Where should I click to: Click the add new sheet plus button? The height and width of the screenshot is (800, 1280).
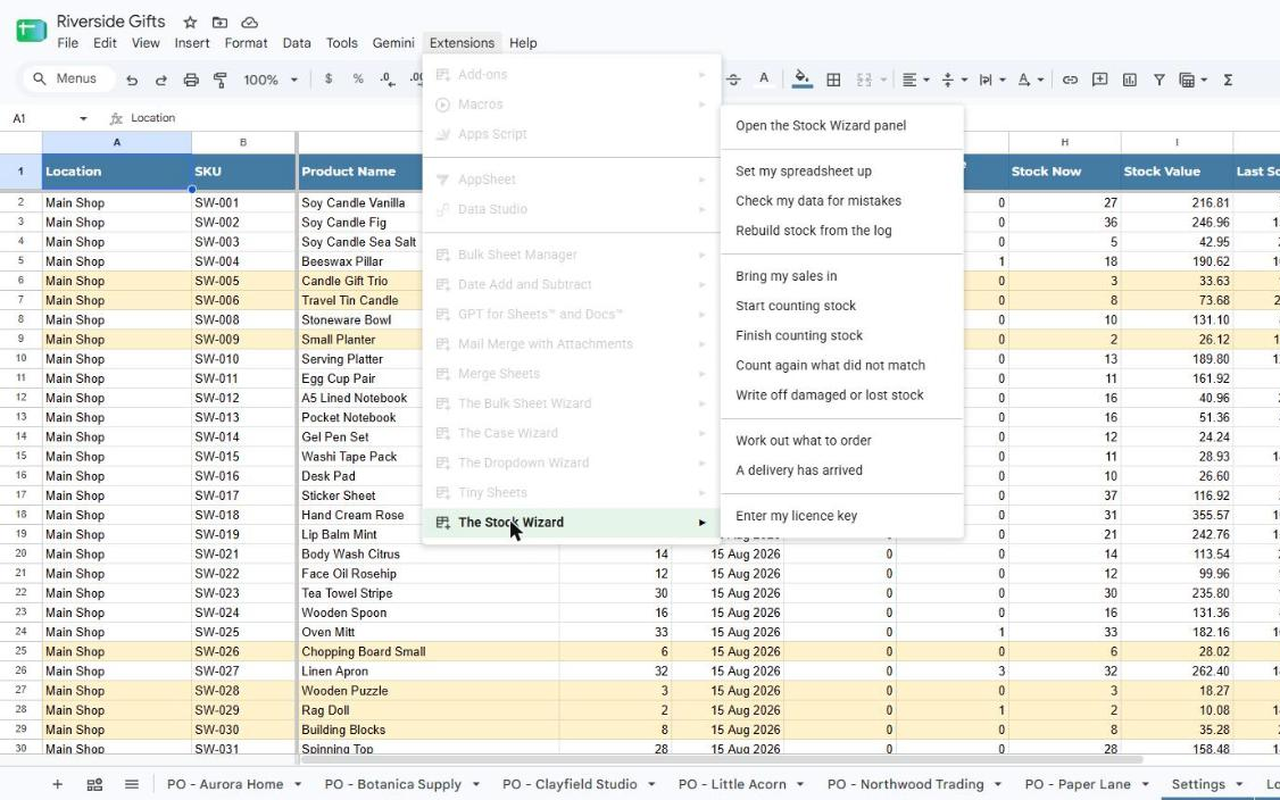[57, 784]
